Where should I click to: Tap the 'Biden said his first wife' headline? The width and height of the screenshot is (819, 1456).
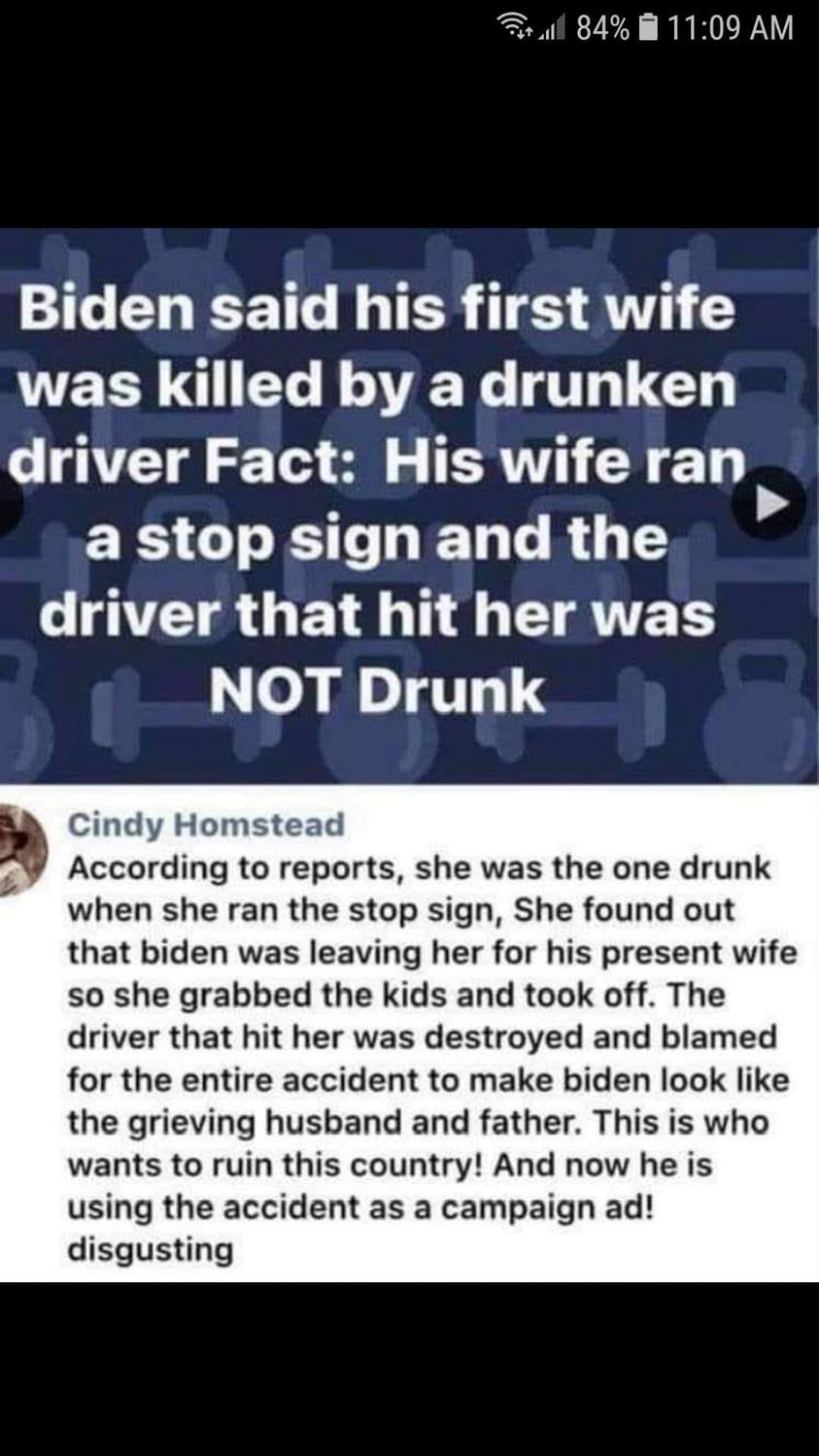pyautogui.click(x=373, y=310)
